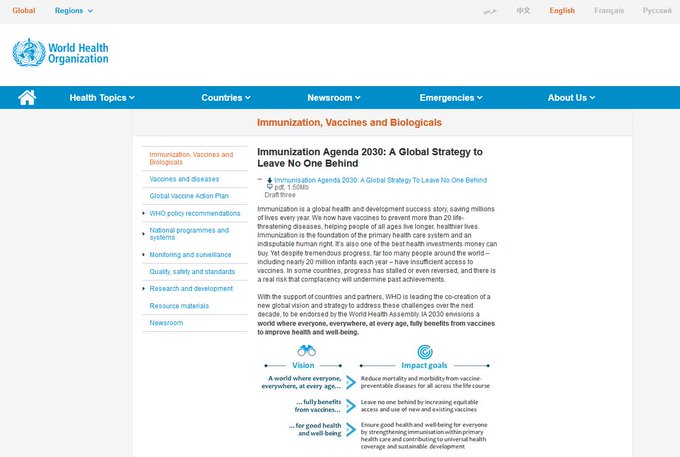The image size is (680, 457).
Task: Click the PDF download arrow icon
Action: (x=269, y=180)
